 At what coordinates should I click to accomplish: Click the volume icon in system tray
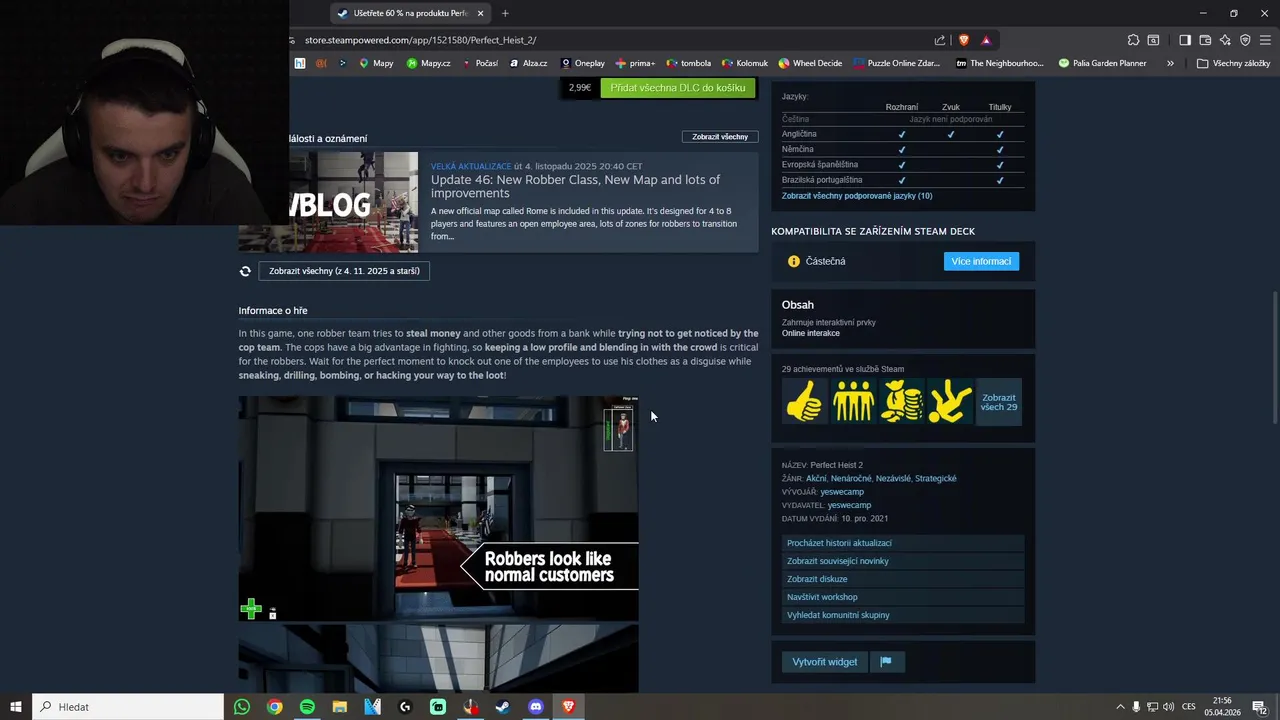1169,707
